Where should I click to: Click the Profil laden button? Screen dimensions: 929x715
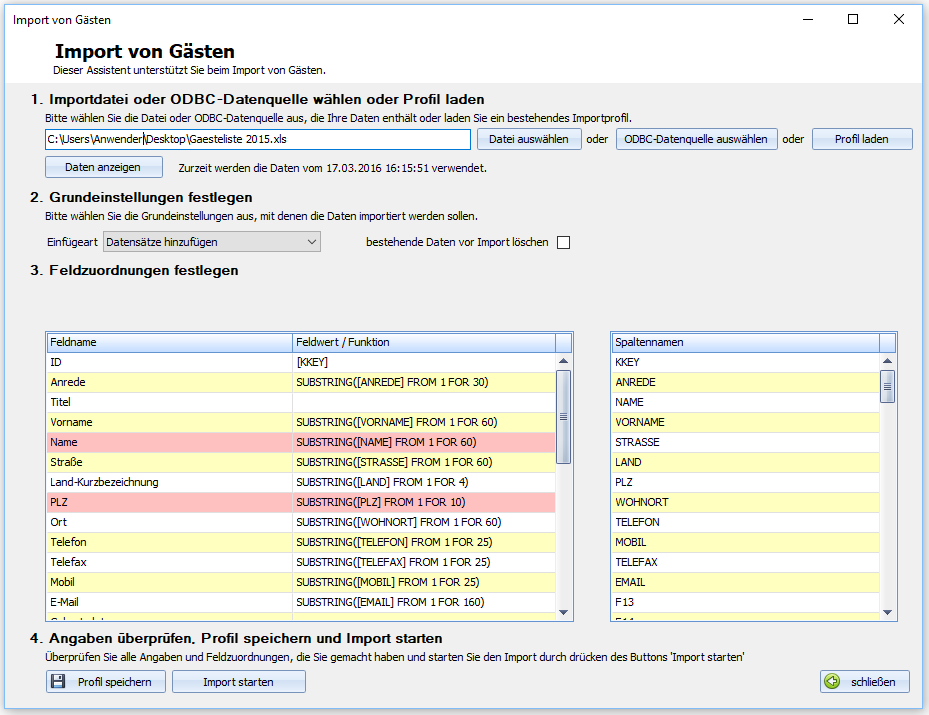861,139
